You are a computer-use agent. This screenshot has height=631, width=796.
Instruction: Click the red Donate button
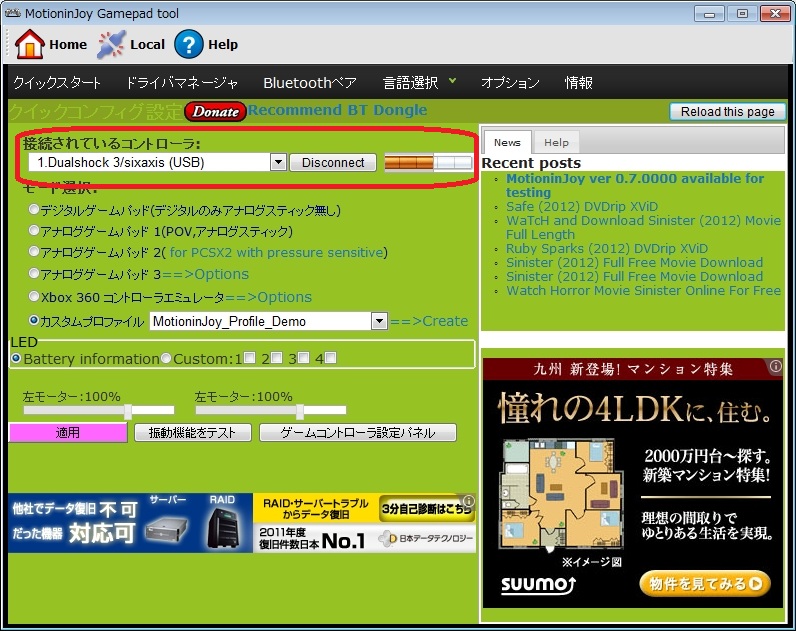coord(215,112)
